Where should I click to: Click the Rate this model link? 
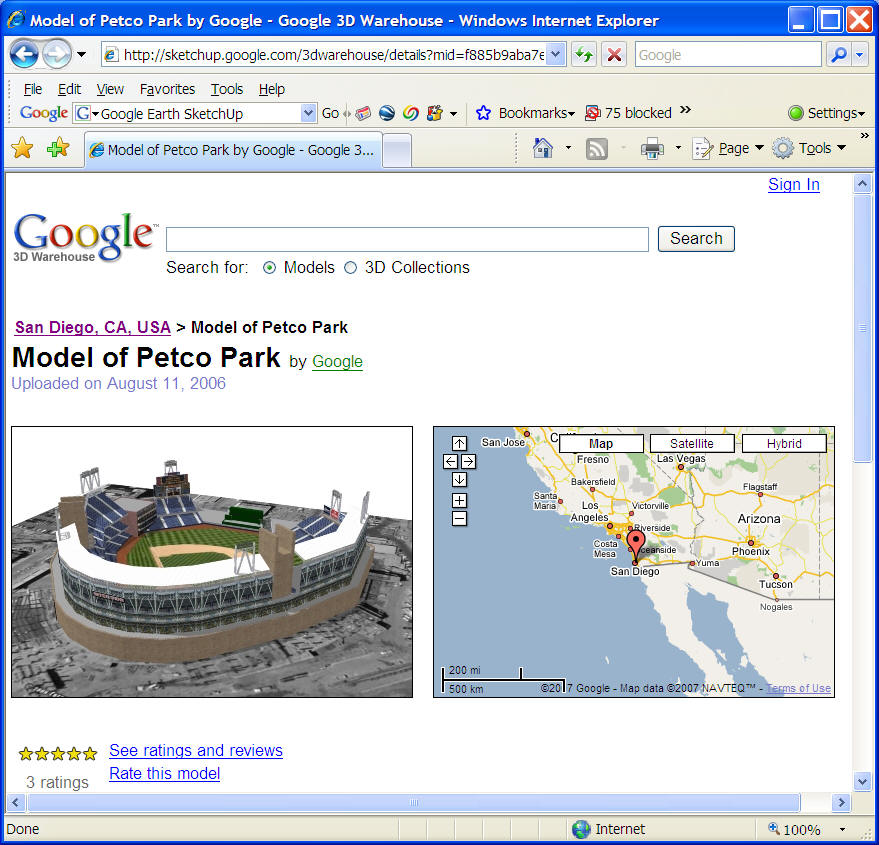pos(164,774)
